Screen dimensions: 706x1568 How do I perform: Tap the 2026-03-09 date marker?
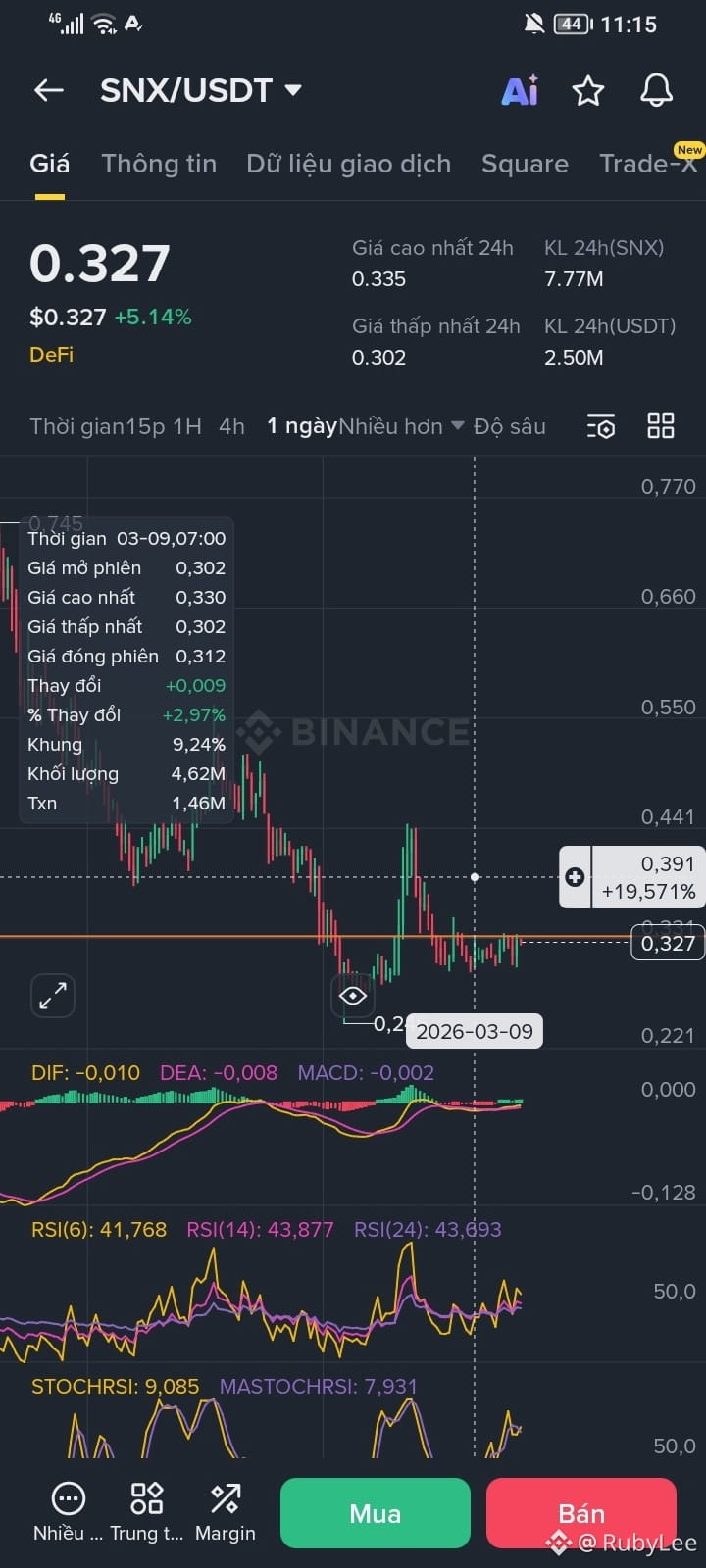(475, 1031)
